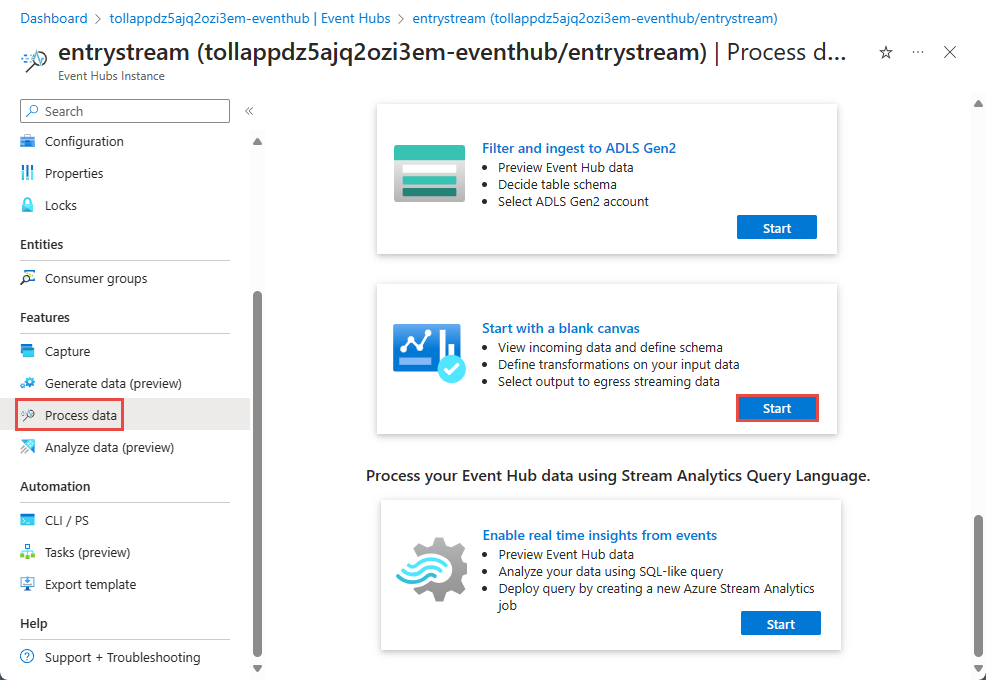
Task: Go to Dashboard breadcrumb link
Action: (x=54, y=18)
